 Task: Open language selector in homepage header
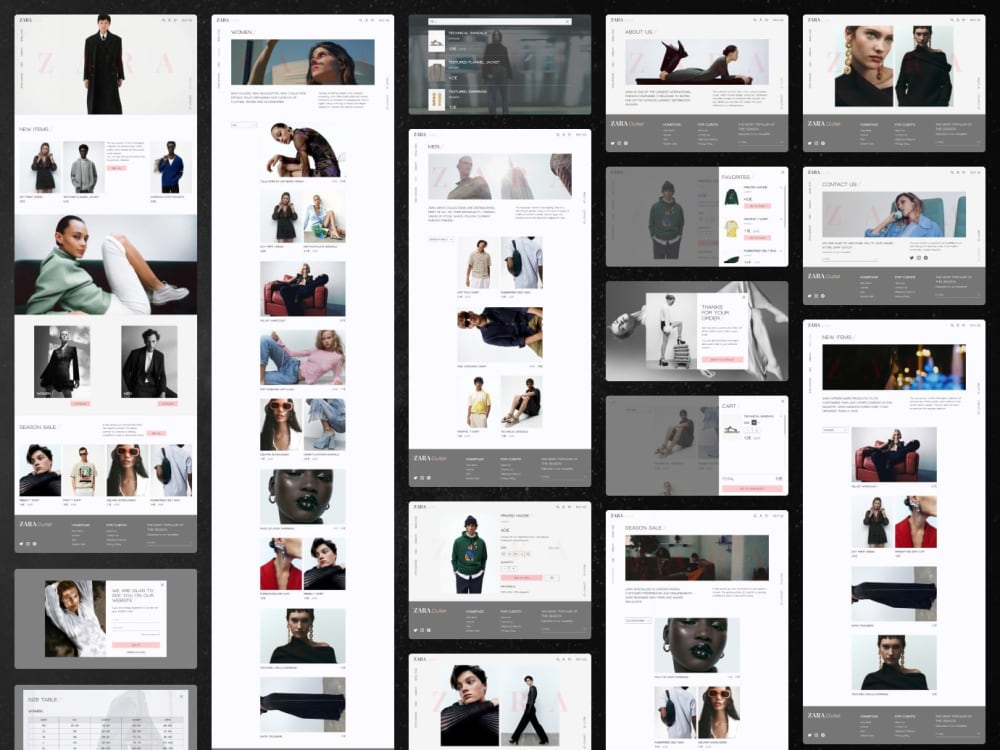[187, 20]
